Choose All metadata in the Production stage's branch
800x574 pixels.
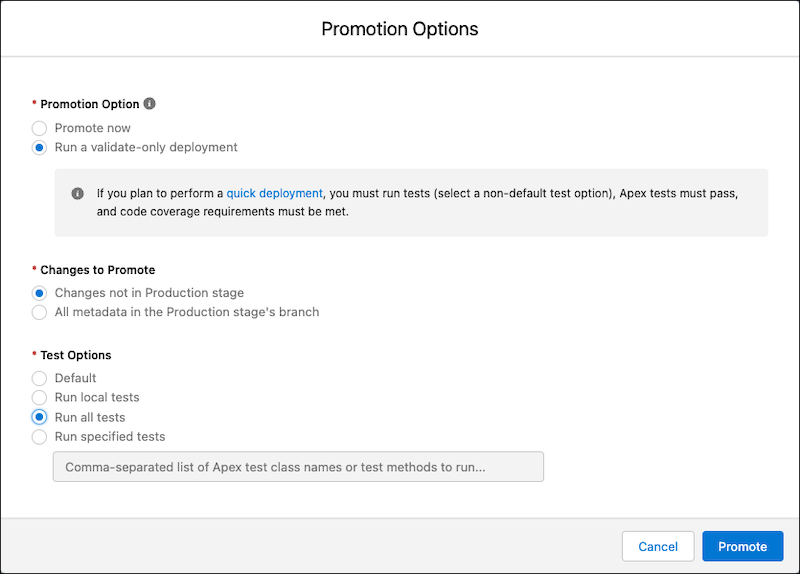(39, 312)
